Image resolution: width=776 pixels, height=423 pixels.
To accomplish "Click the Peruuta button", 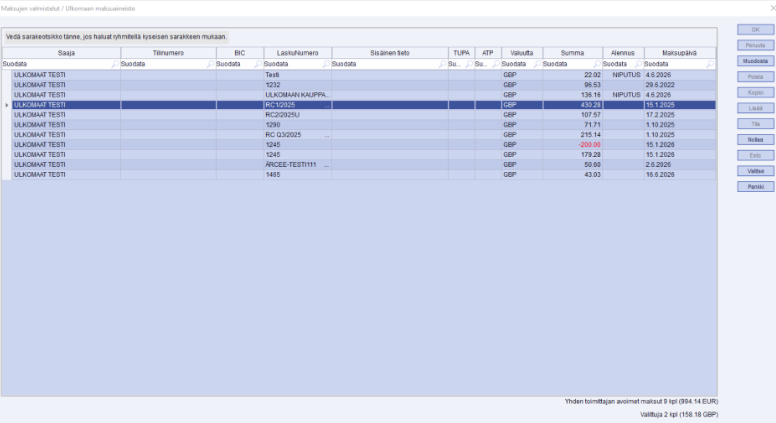I will tap(755, 46).
